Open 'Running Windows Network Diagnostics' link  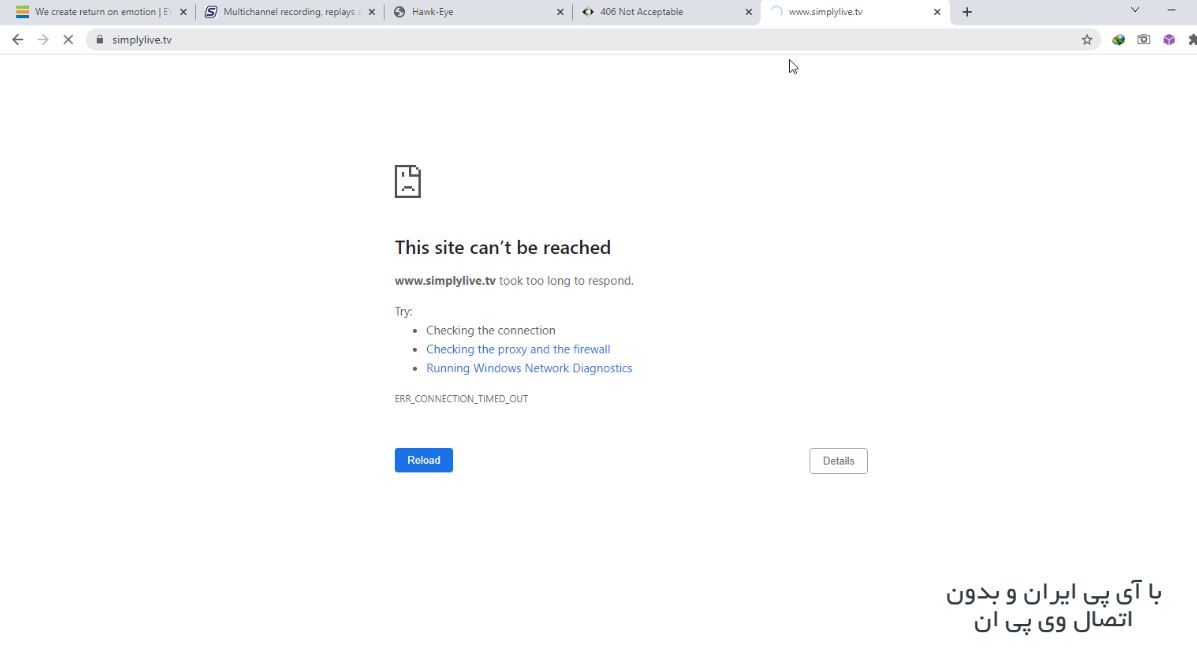529,368
